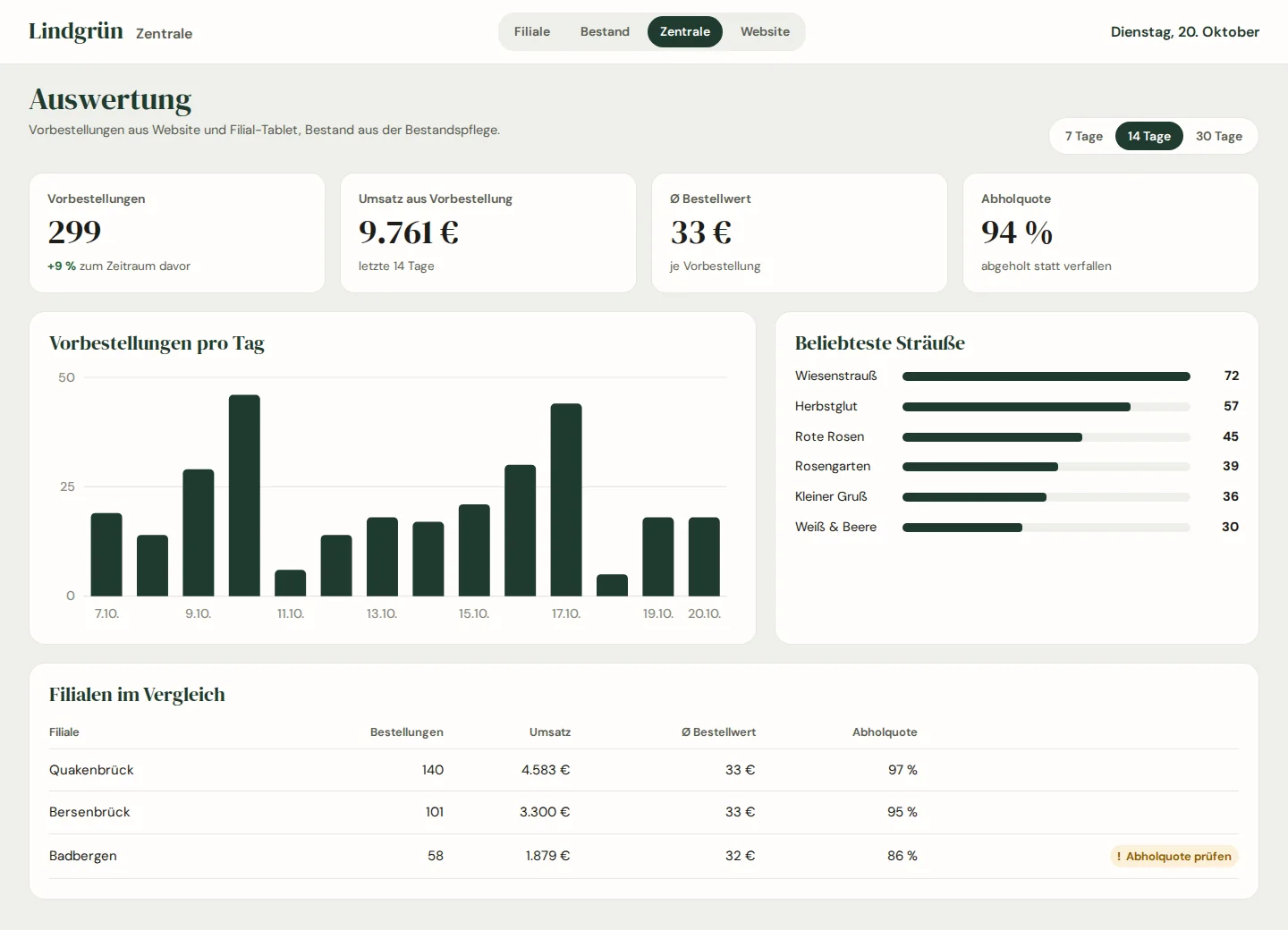1288x930 pixels.
Task: Click the 3.300 € revenue cell
Action: click(545, 812)
